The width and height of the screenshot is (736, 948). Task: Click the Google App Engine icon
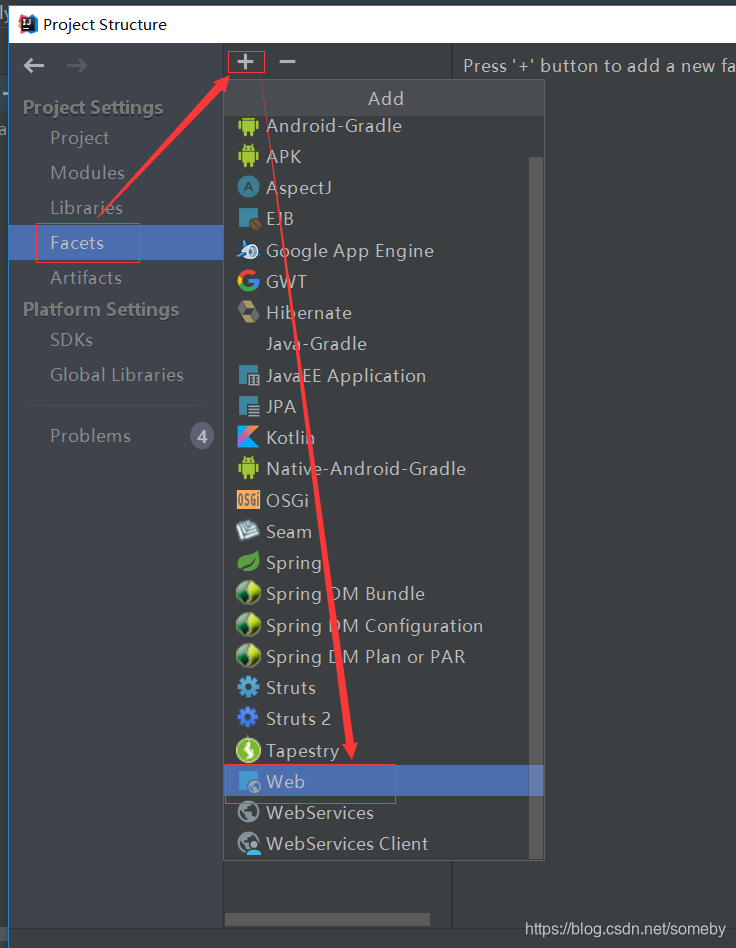248,250
